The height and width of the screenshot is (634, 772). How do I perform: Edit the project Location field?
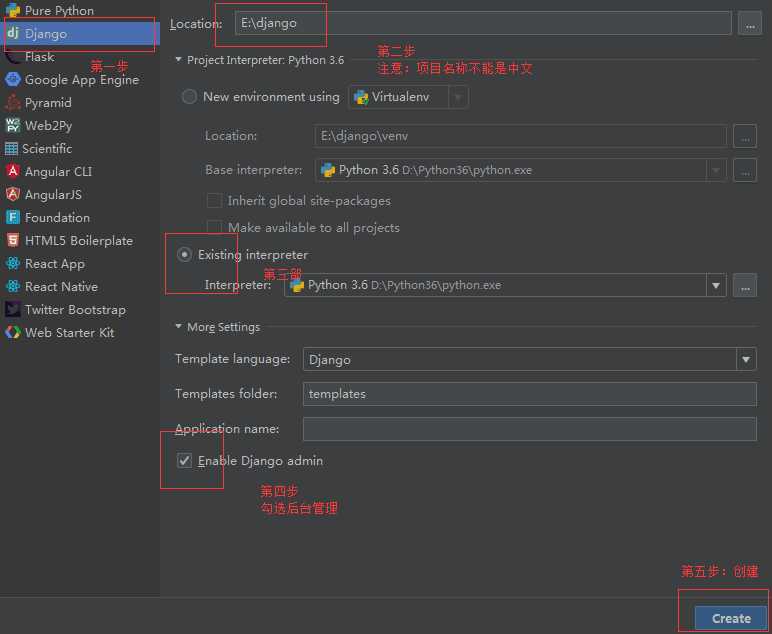483,24
